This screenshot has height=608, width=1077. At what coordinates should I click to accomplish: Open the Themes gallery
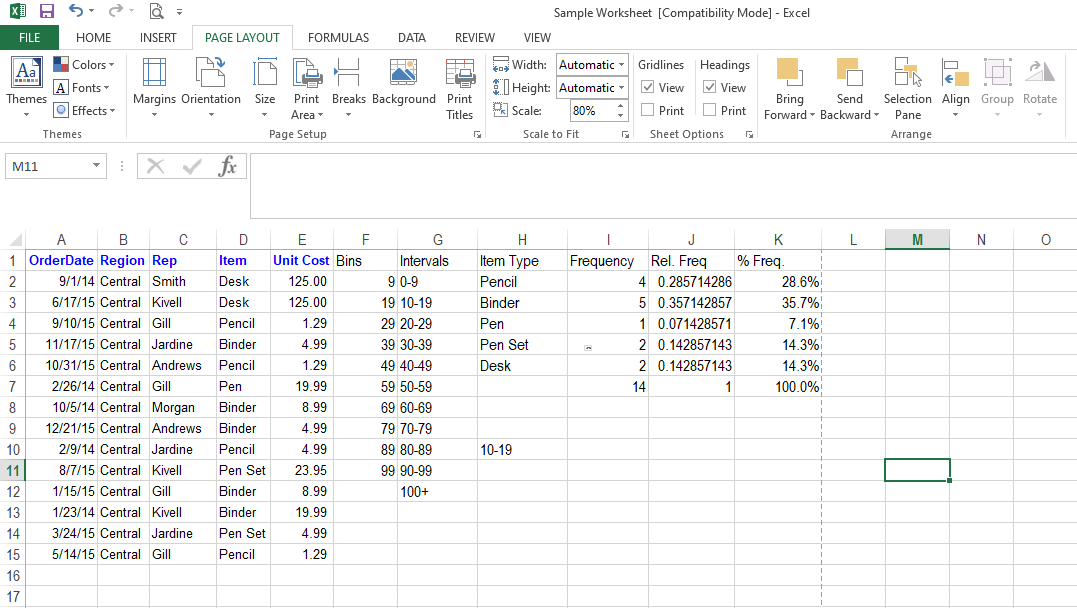click(x=26, y=86)
